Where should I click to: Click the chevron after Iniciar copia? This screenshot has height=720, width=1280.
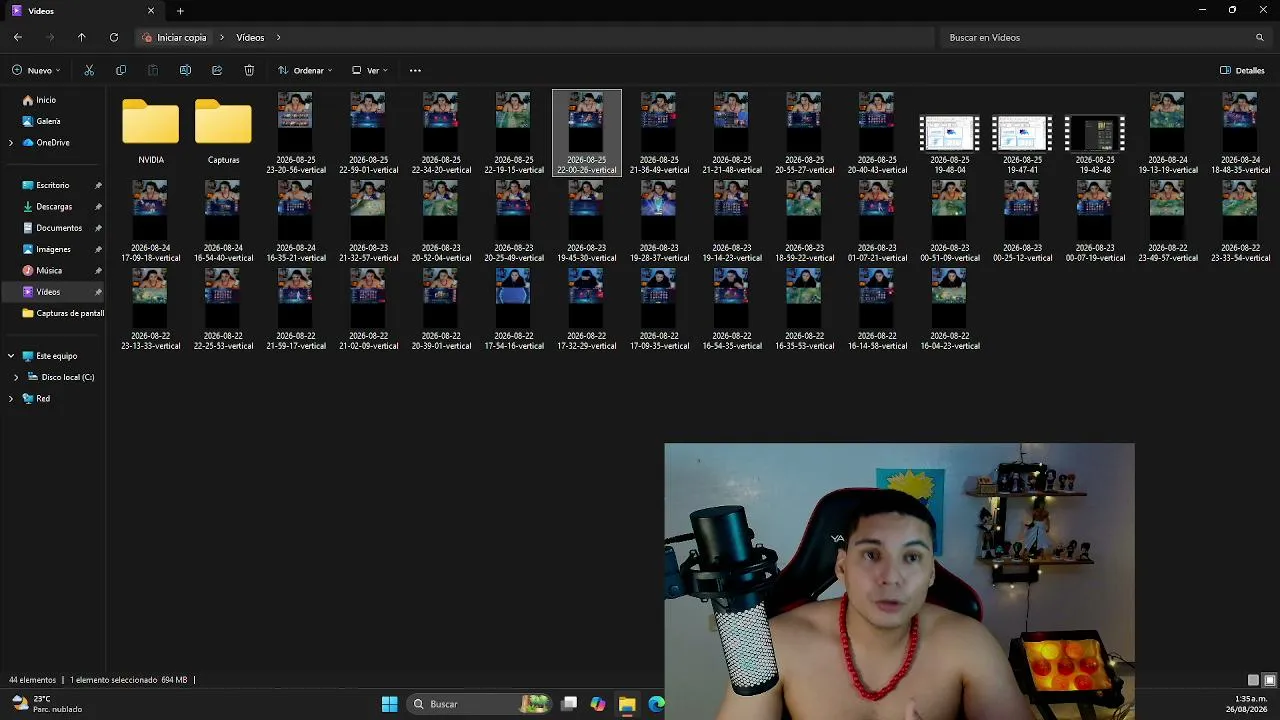tap(222, 37)
